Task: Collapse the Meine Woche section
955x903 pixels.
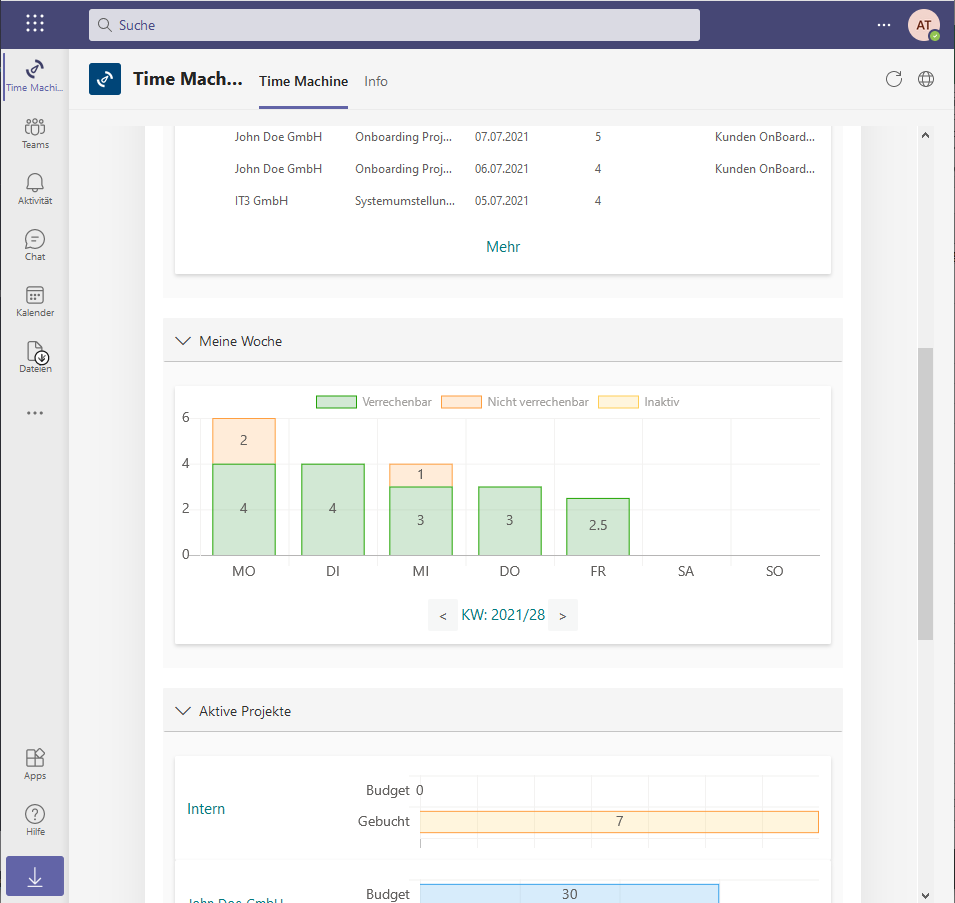Action: [x=183, y=341]
